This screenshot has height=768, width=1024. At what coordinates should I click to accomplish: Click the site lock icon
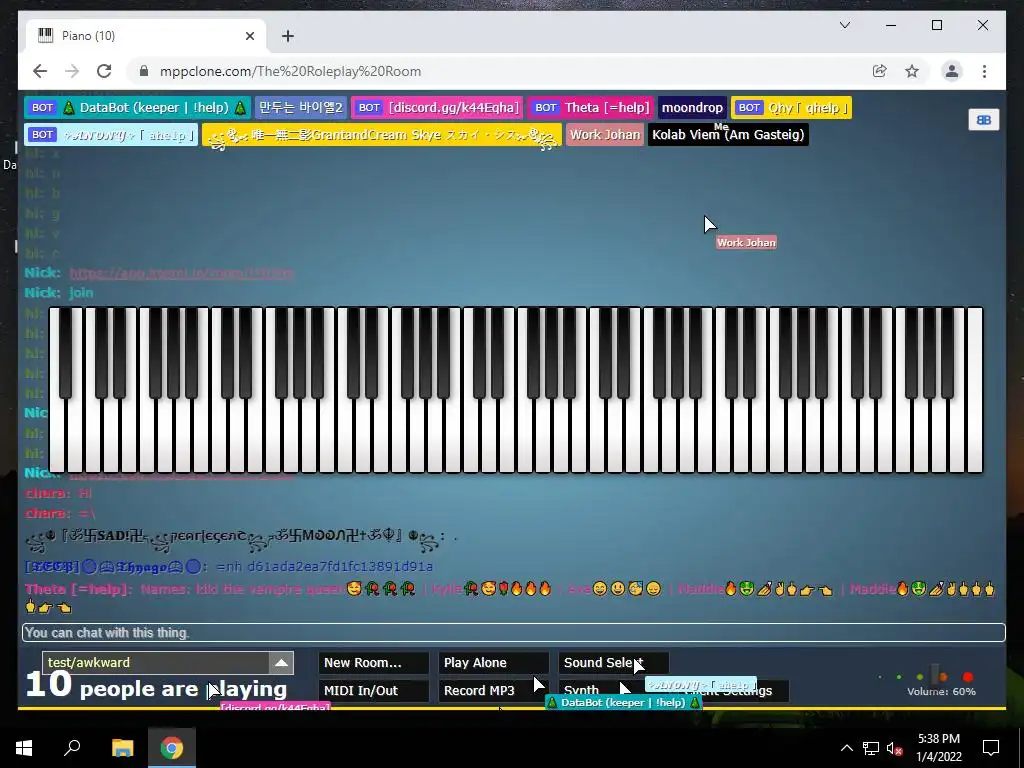[144, 71]
